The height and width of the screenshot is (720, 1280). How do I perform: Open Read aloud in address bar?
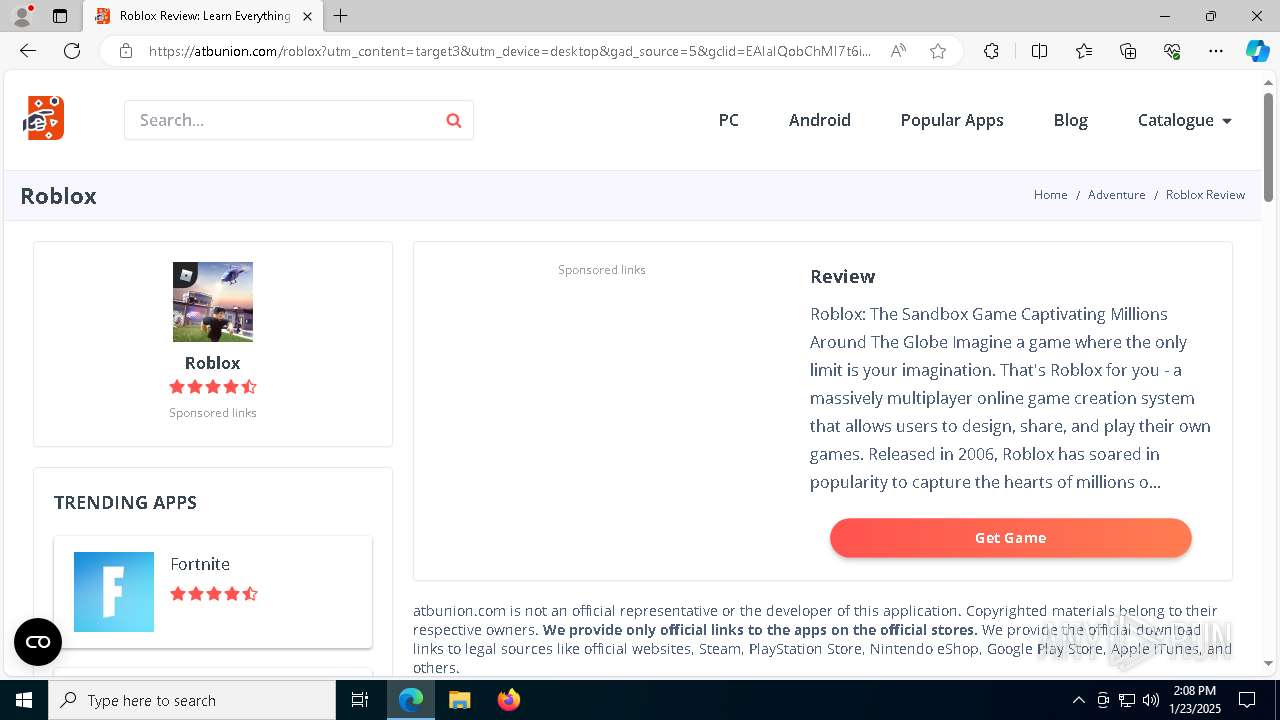pyautogui.click(x=898, y=51)
